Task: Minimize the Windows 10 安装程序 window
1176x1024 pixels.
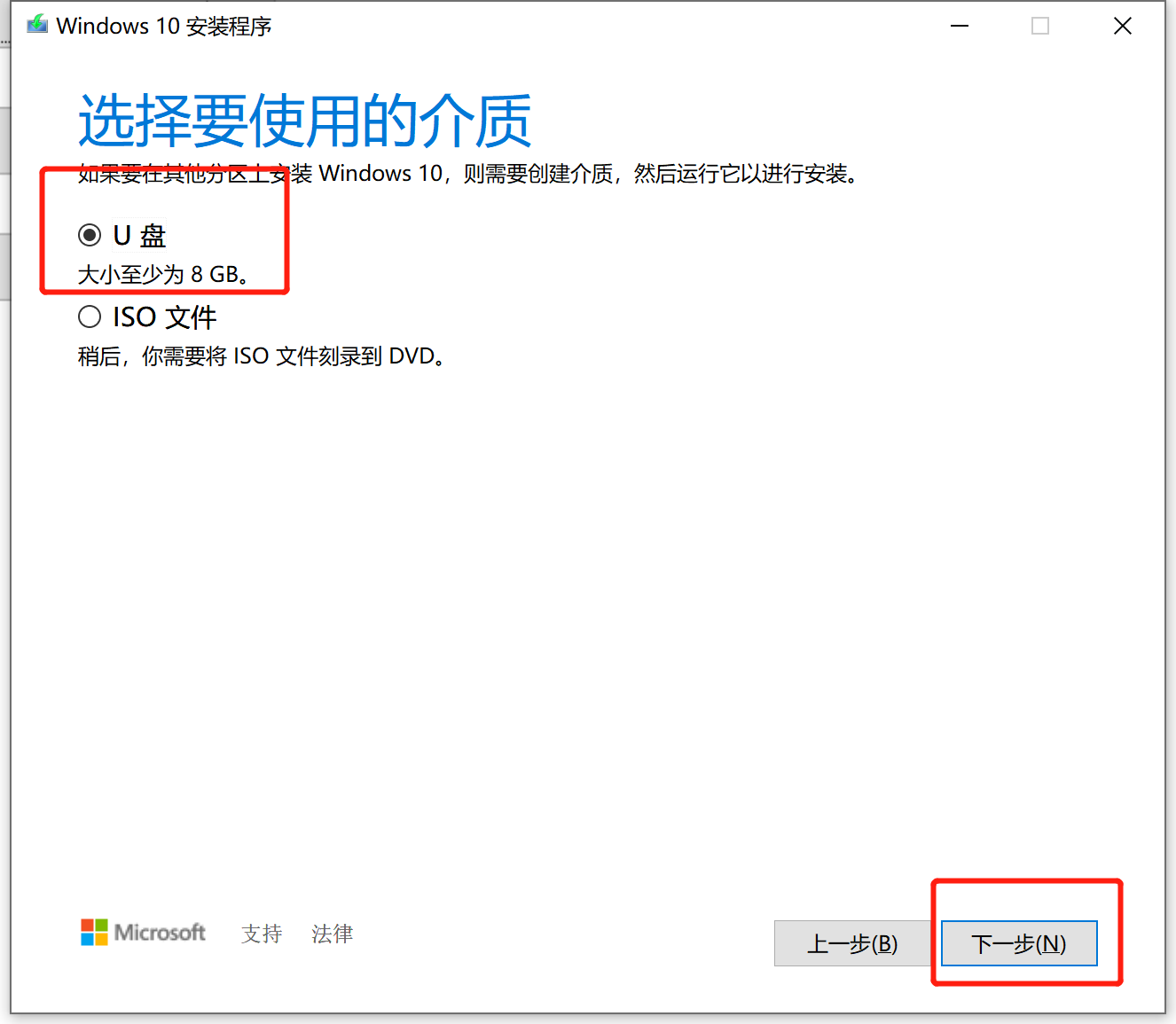Action: coord(960,26)
